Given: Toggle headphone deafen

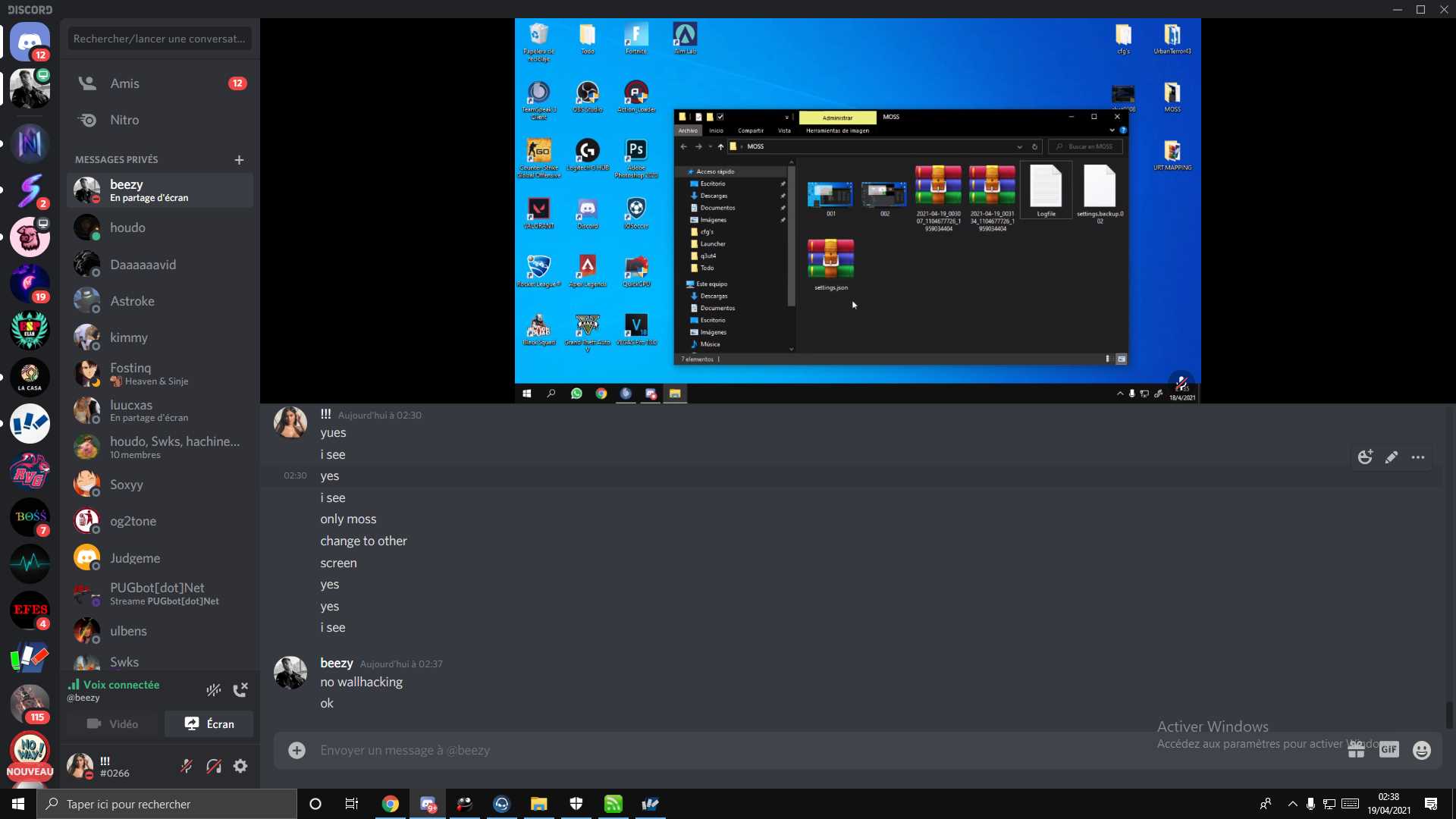Looking at the screenshot, I should pos(214,767).
